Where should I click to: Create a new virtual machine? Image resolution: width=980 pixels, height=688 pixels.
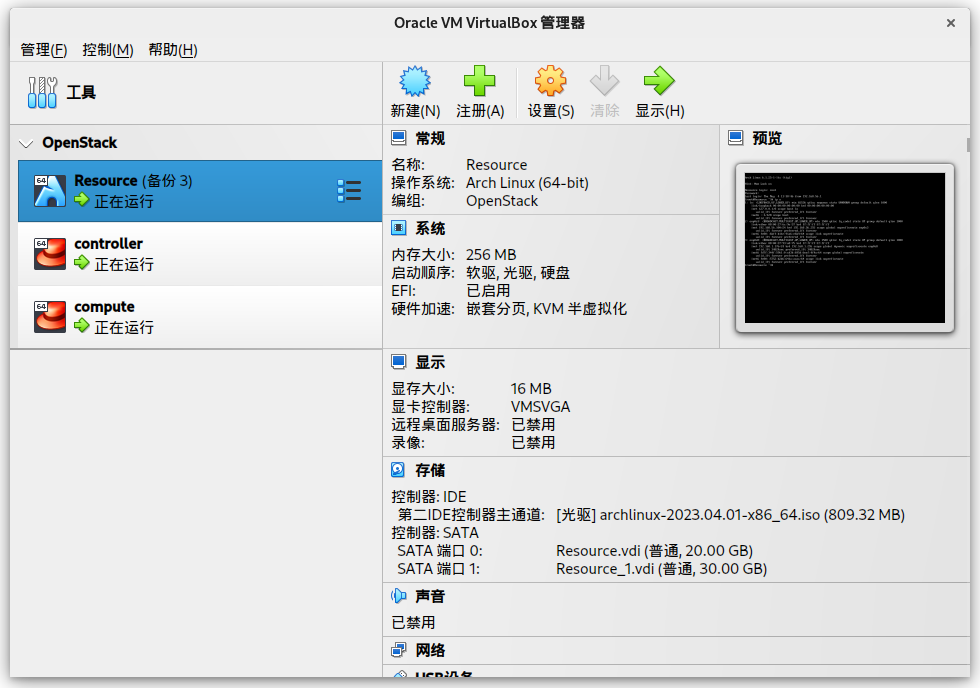414,91
